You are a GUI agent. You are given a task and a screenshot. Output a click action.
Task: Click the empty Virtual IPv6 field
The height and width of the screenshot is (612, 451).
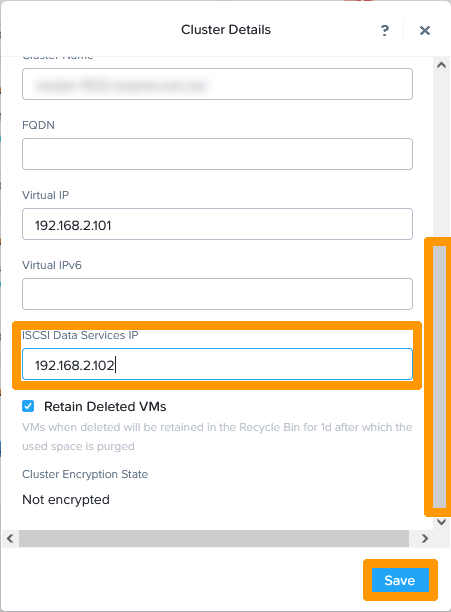pyautogui.click(x=217, y=294)
